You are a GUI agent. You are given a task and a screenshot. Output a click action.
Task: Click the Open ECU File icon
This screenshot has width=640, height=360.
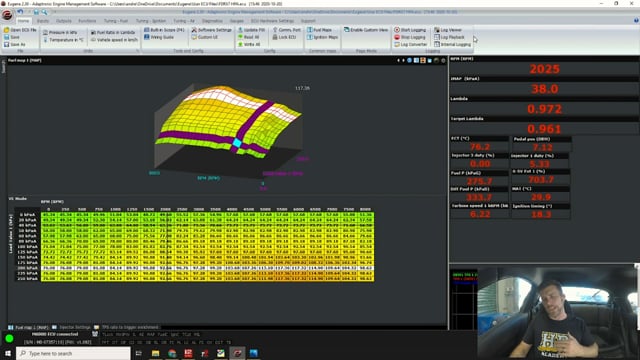(x=7, y=30)
